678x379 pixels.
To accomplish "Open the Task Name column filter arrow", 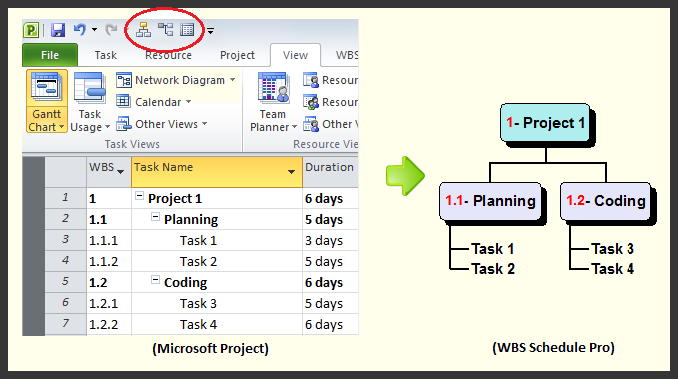I will coord(291,172).
